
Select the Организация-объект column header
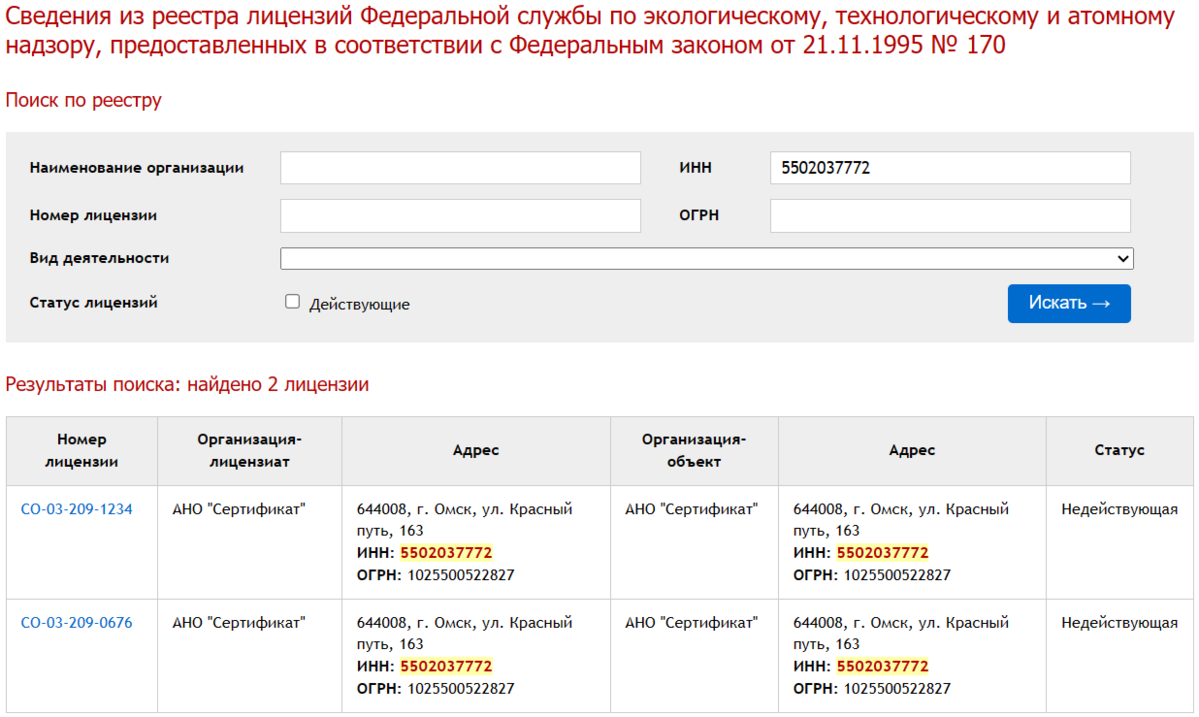(x=694, y=451)
